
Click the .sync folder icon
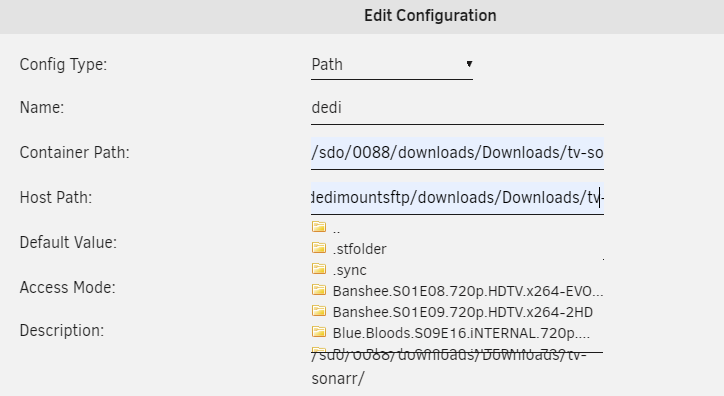point(319,269)
